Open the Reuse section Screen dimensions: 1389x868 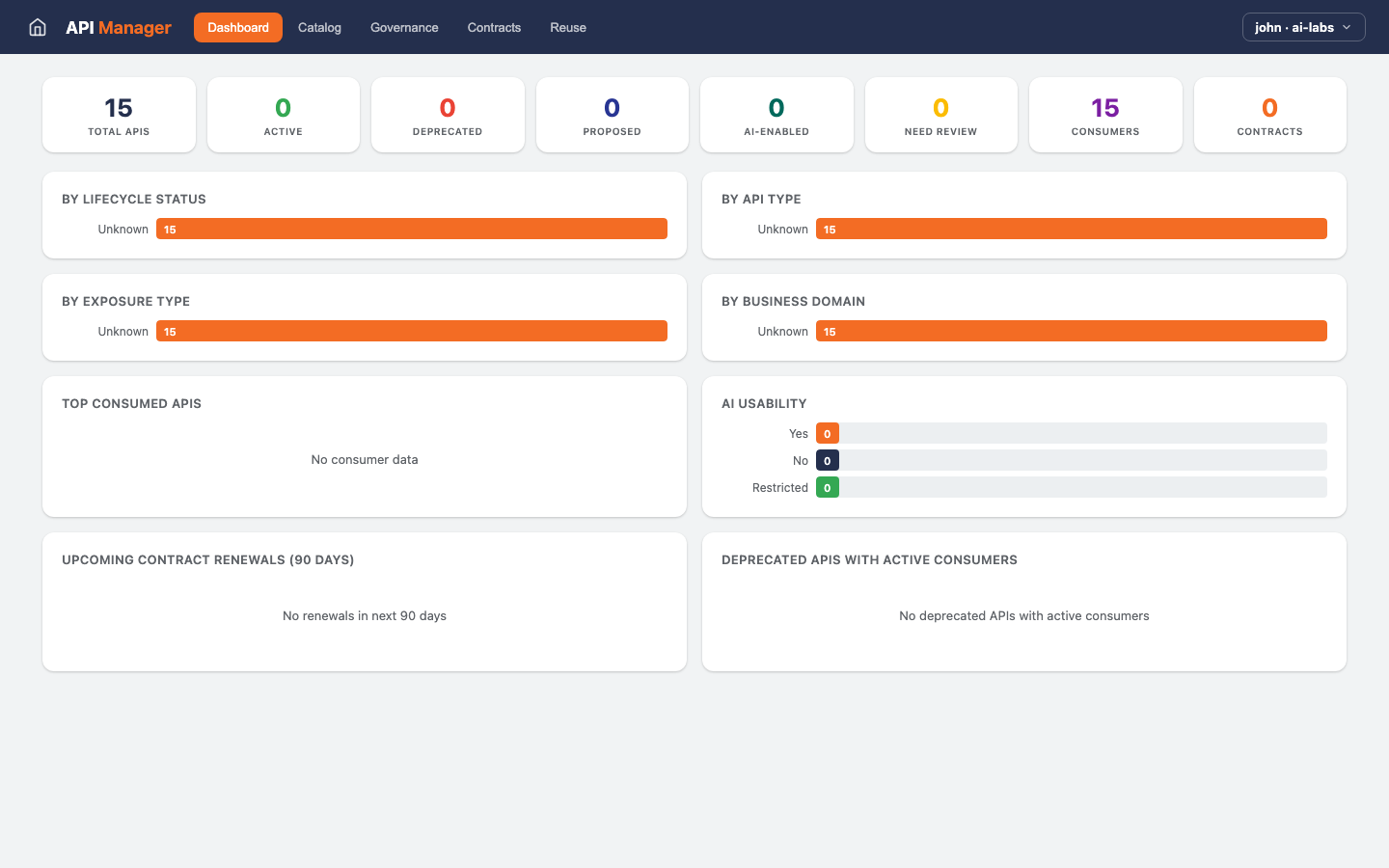pos(567,27)
